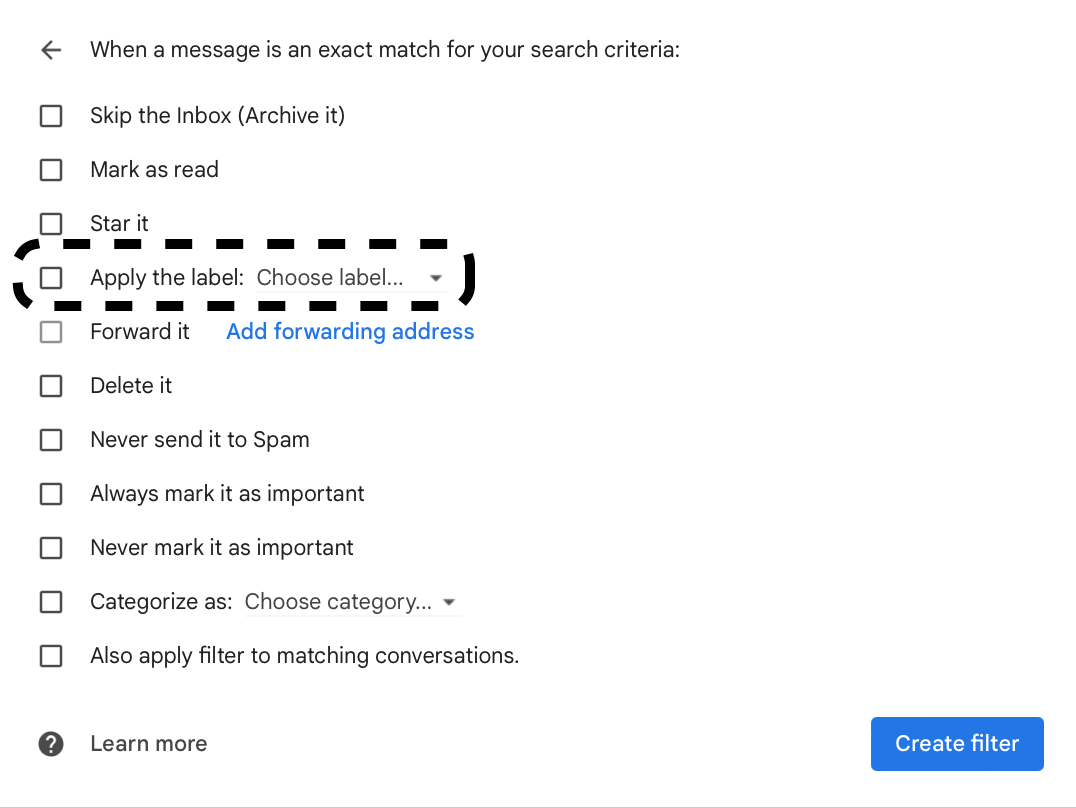Enable Star it for matching messages
The height and width of the screenshot is (808, 1076).
coord(51,223)
